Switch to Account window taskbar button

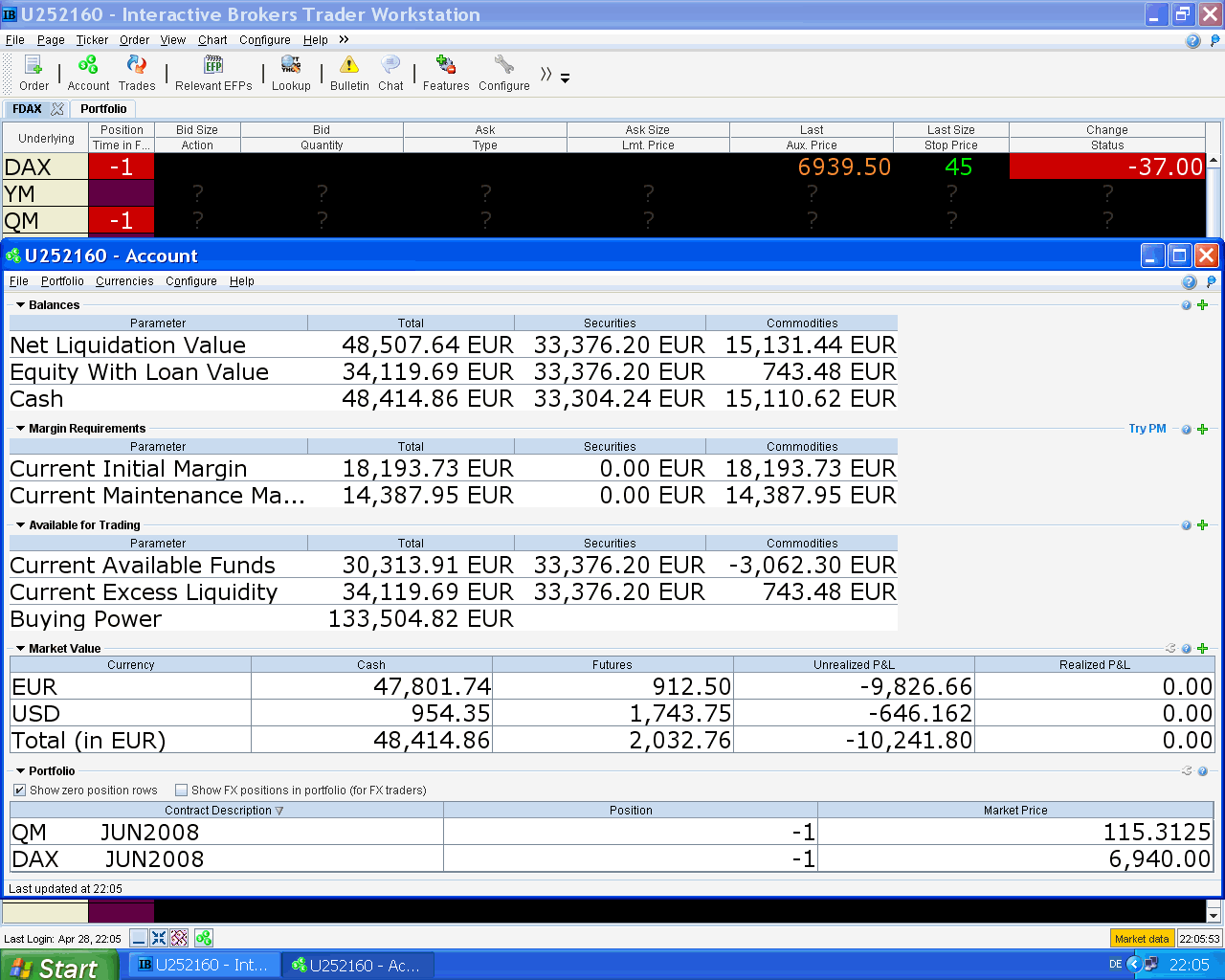tap(358, 965)
